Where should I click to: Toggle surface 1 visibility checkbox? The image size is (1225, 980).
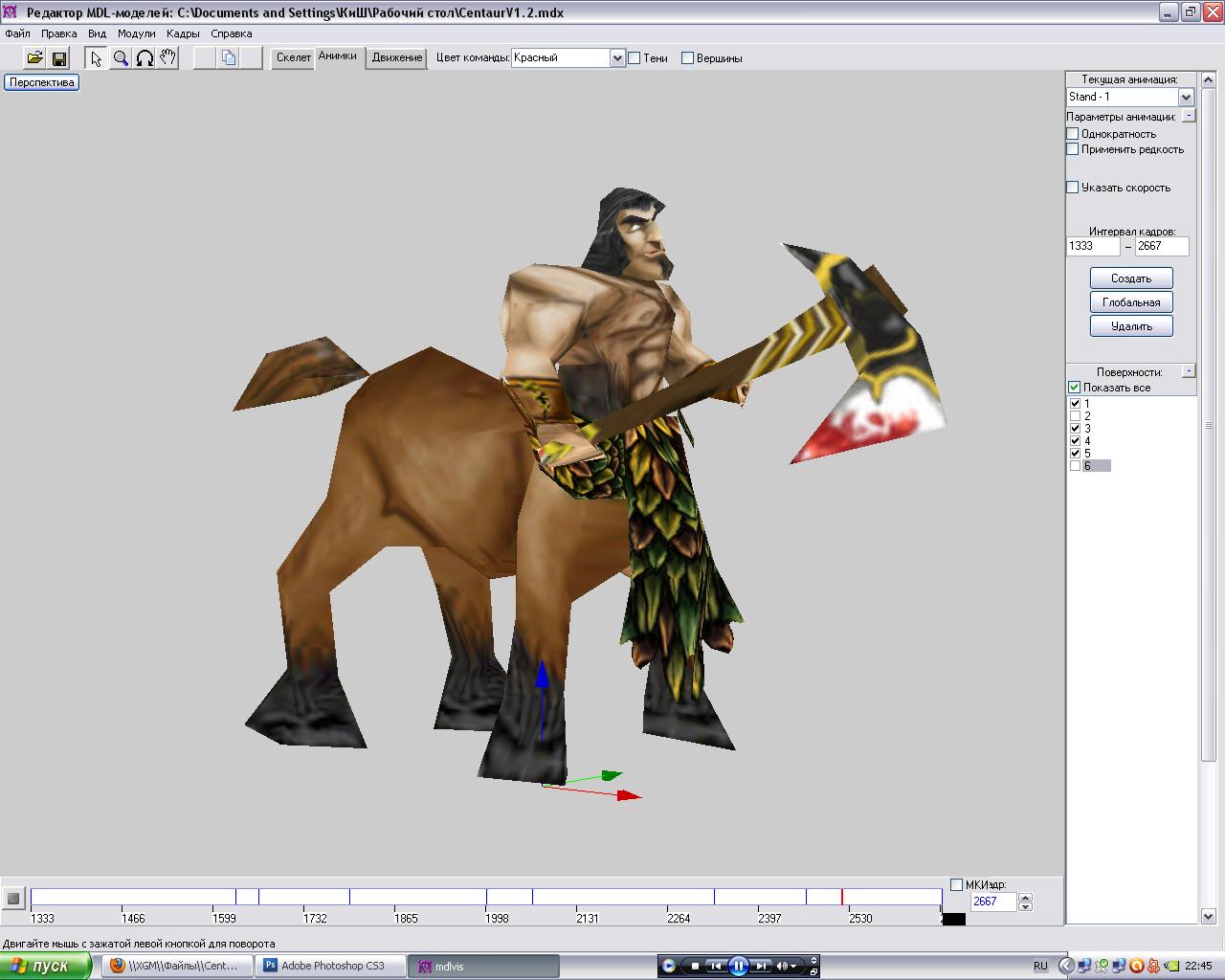[x=1075, y=404]
